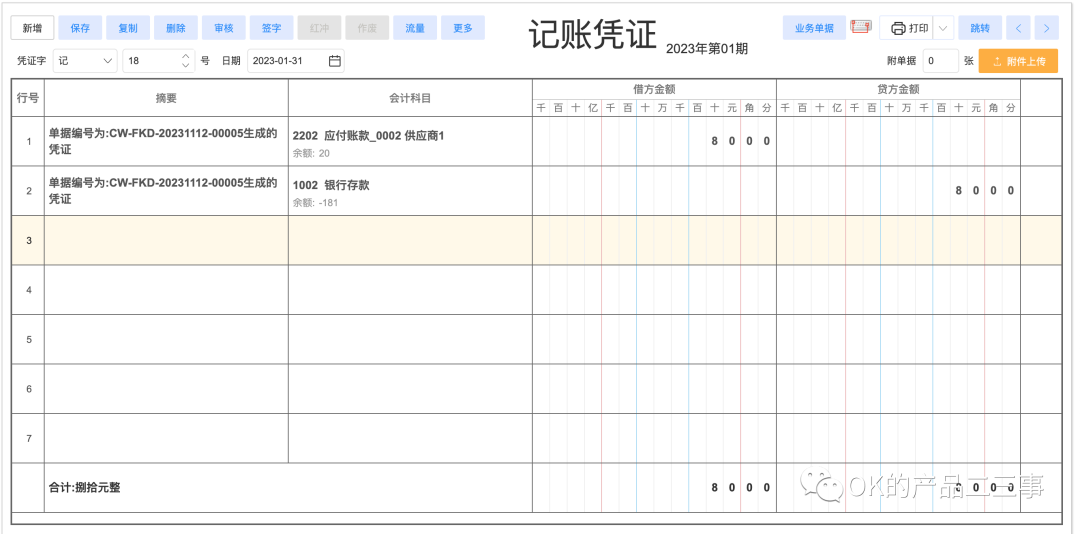Expand the 凭证字 dropdown showing 记
Screen dimensions: 1080x534
[85, 61]
